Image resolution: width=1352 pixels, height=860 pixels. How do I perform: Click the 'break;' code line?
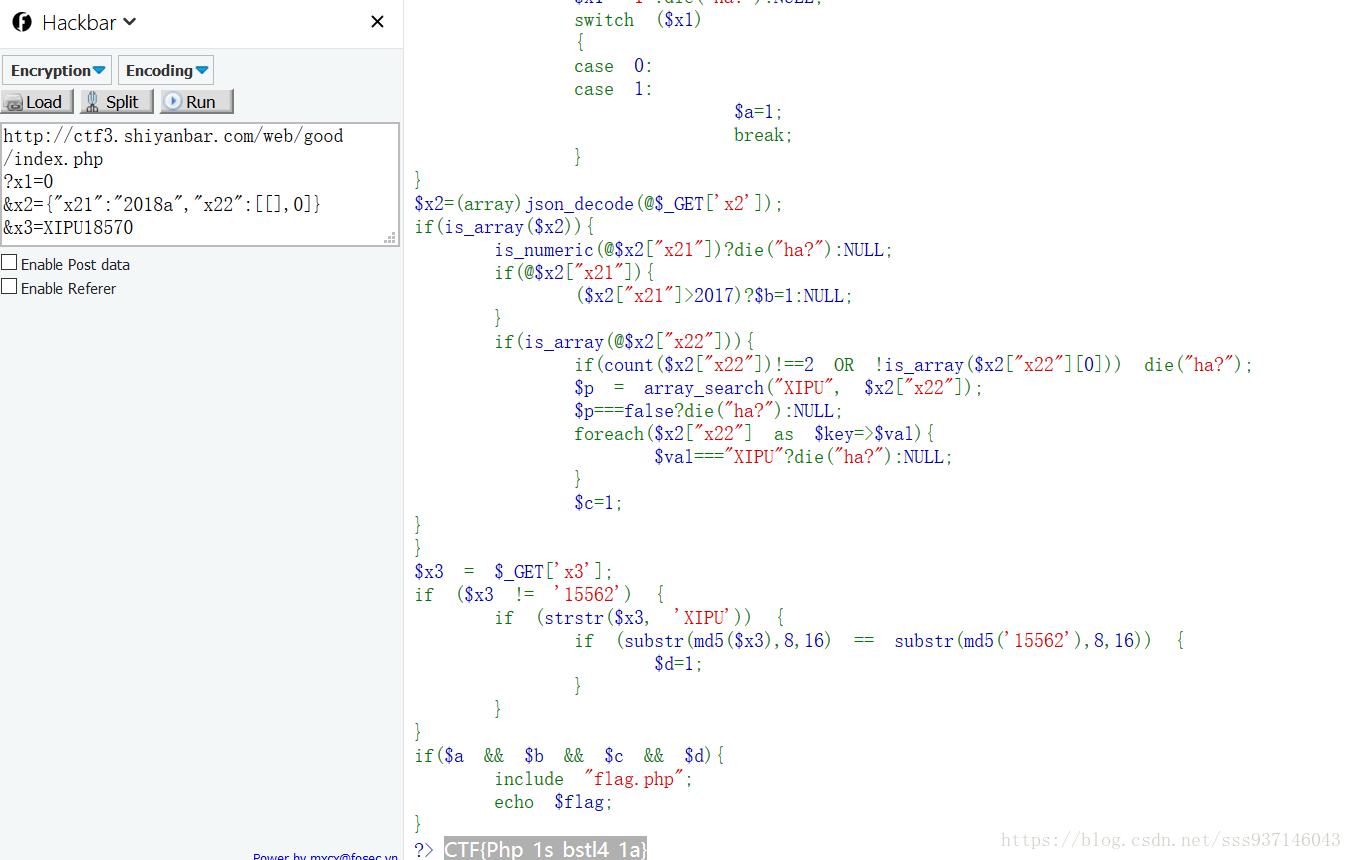(763, 135)
